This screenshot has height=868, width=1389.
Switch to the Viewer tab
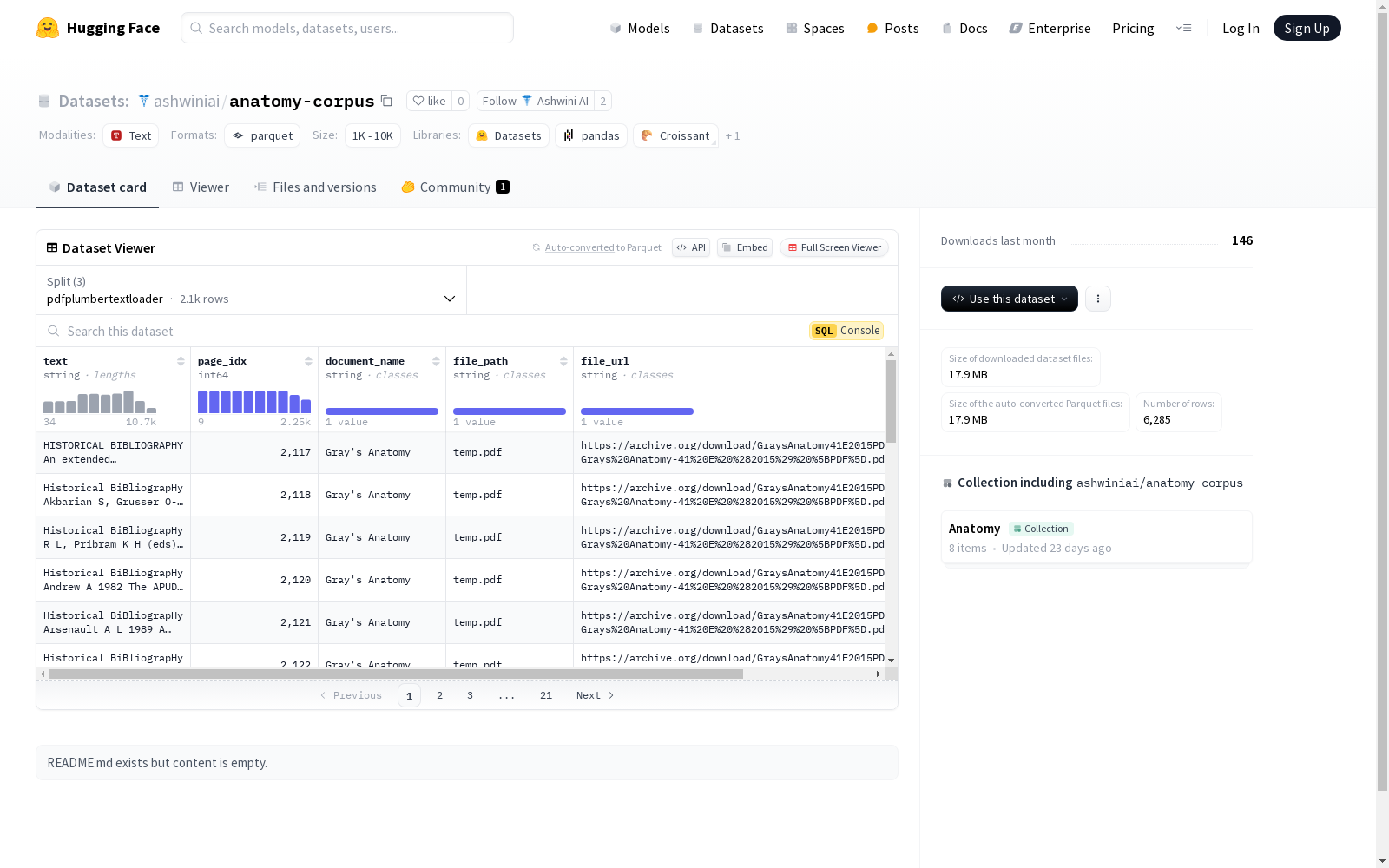tap(201, 187)
